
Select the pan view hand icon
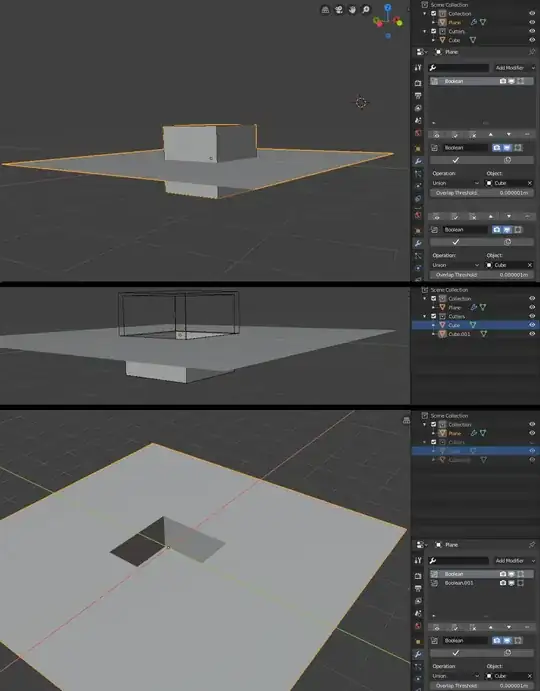[352, 10]
